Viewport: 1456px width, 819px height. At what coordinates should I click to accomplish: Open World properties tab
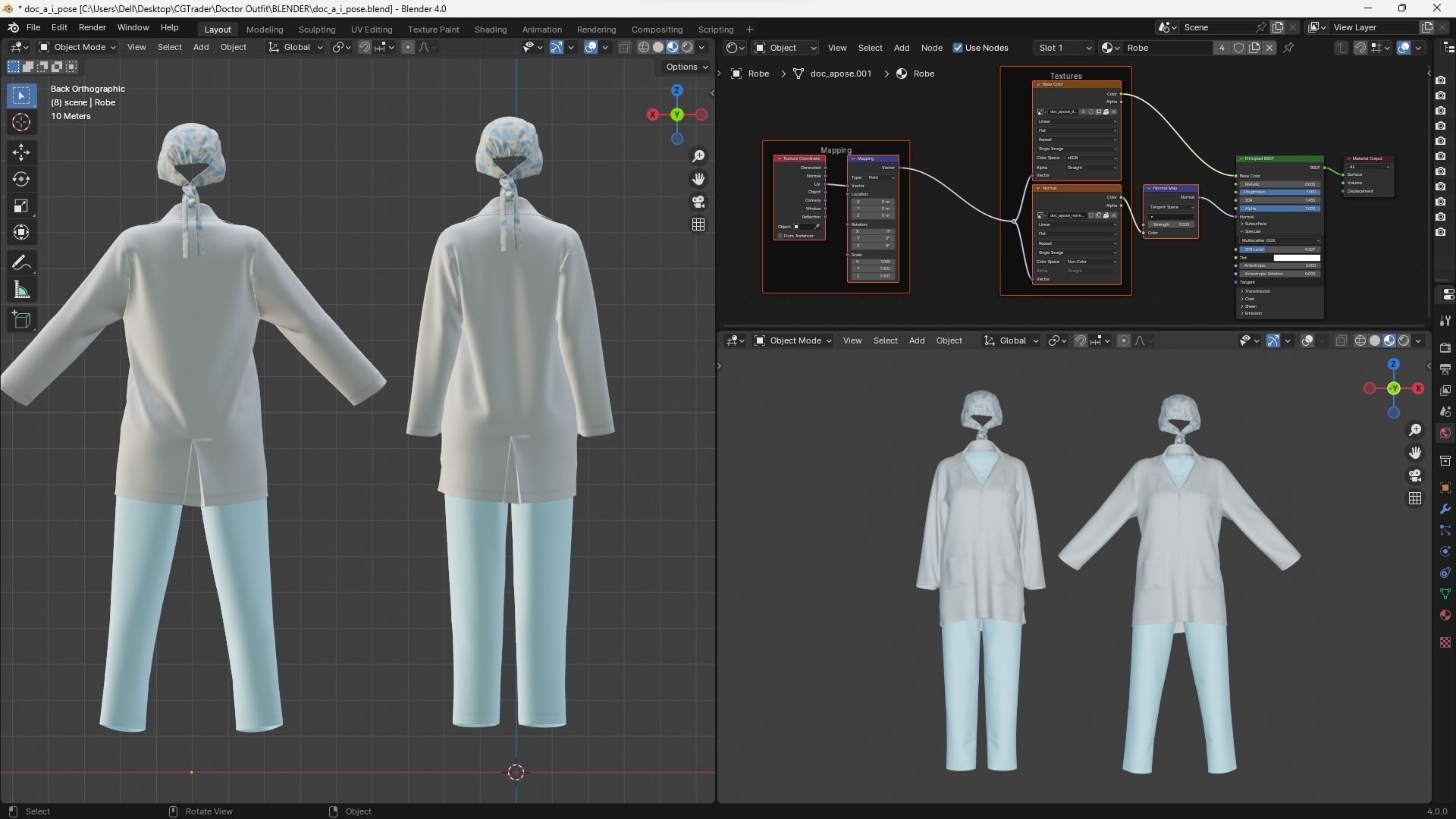pyautogui.click(x=1445, y=433)
